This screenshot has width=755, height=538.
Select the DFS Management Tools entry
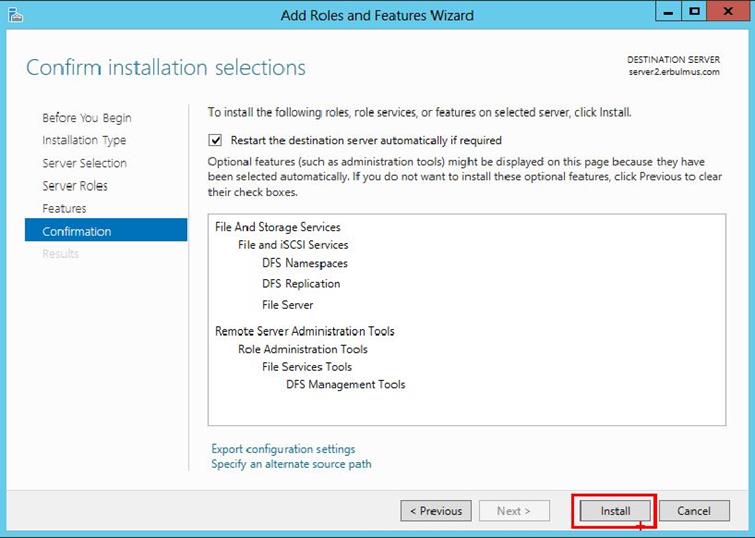(x=345, y=384)
